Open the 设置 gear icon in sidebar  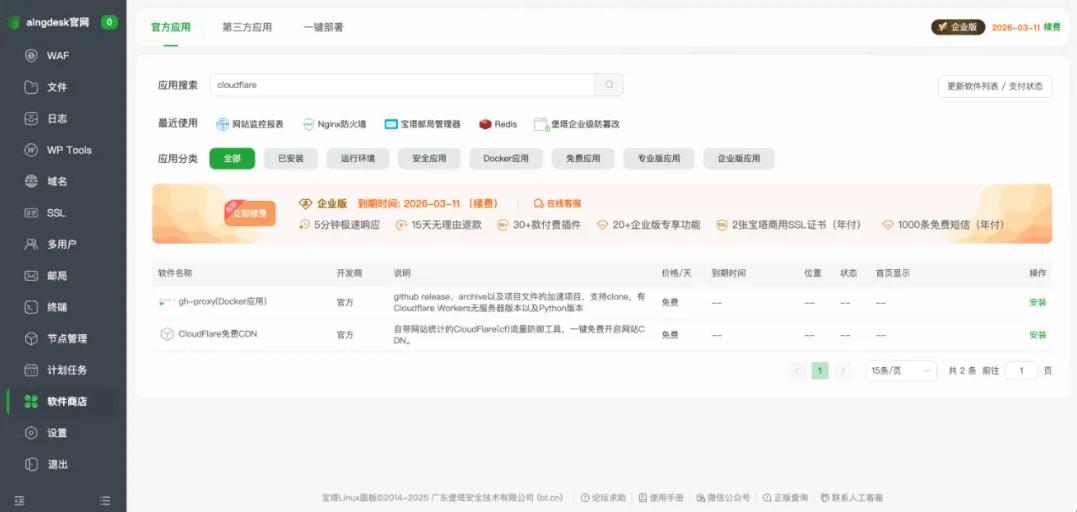(x=31, y=433)
